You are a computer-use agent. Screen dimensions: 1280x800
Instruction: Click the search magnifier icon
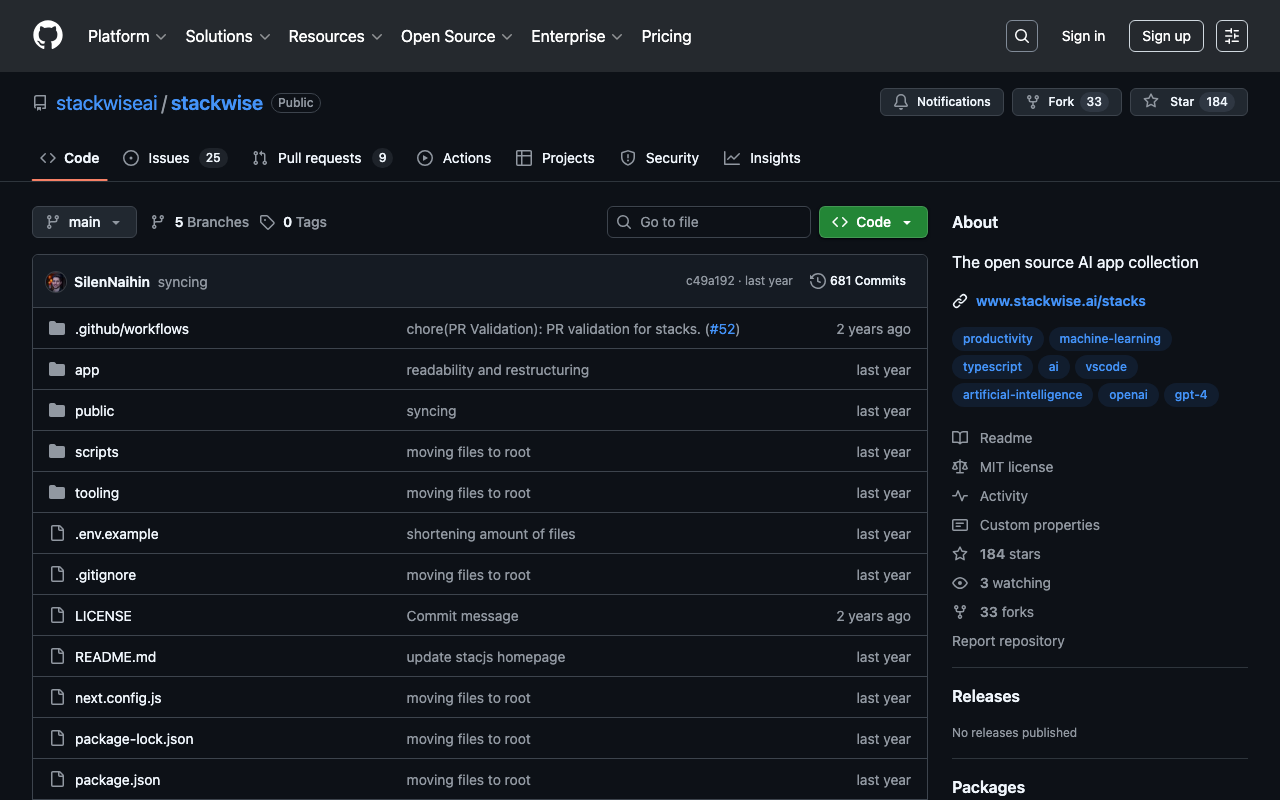tap(1021, 36)
